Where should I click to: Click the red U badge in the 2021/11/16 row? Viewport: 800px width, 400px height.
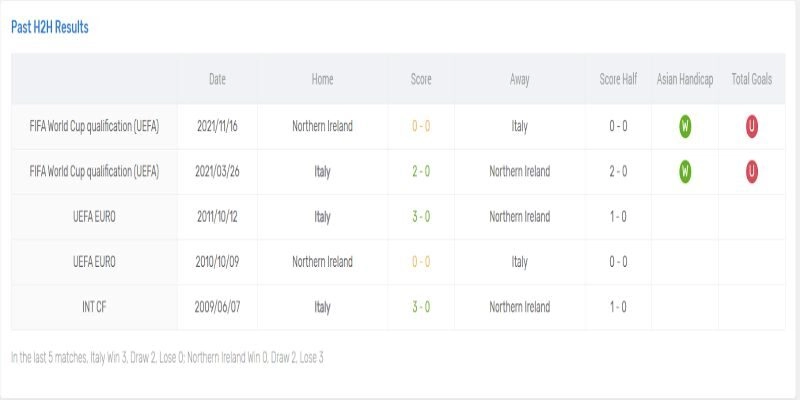(751, 127)
